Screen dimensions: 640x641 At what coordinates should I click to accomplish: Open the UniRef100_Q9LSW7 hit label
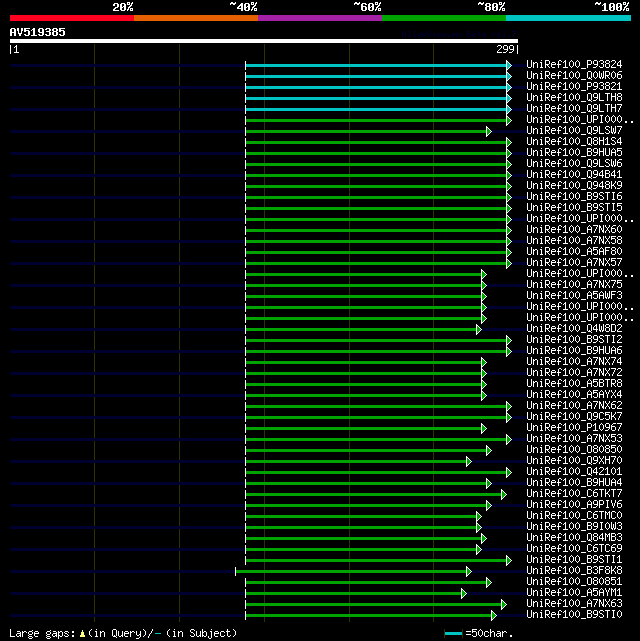point(574,131)
